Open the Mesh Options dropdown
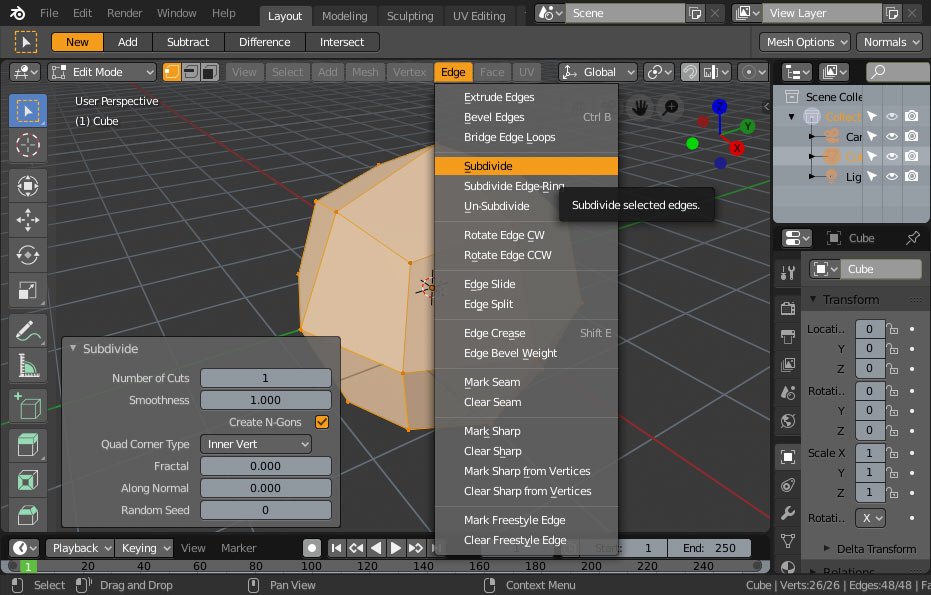The image size is (931, 595). (x=805, y=42)
